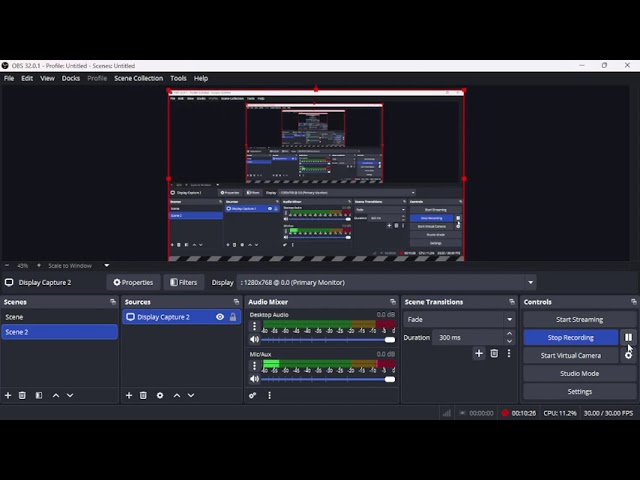Select Display Capture 2 source row
The width and height of the screenshot is (640, 480).
pos(182,317)
